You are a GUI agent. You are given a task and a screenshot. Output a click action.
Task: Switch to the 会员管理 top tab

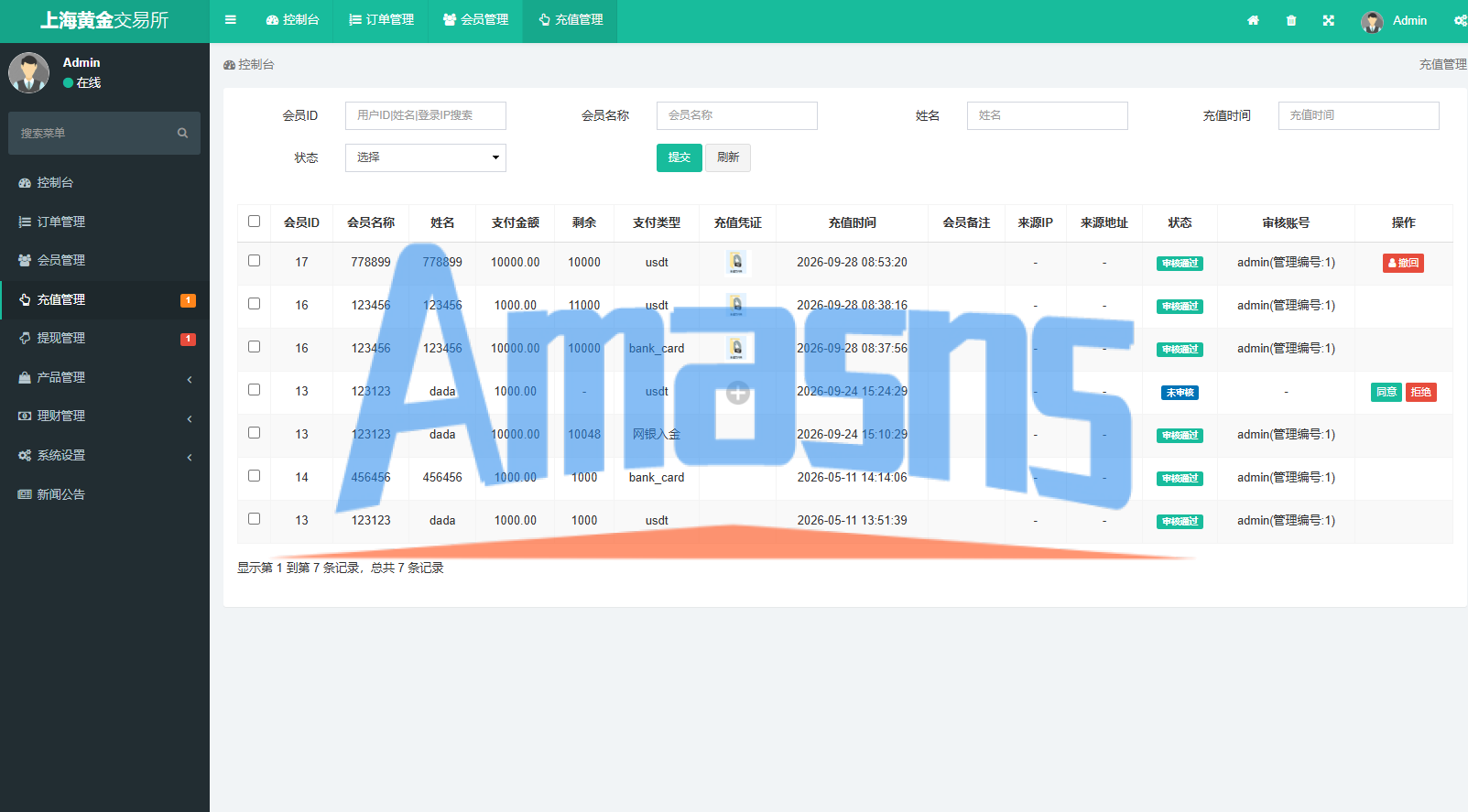(475, 20)
